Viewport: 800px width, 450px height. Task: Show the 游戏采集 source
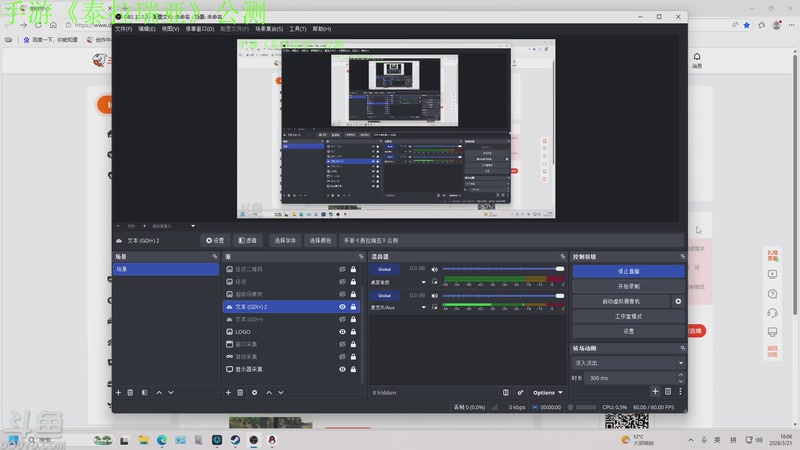tap(342, 357)
